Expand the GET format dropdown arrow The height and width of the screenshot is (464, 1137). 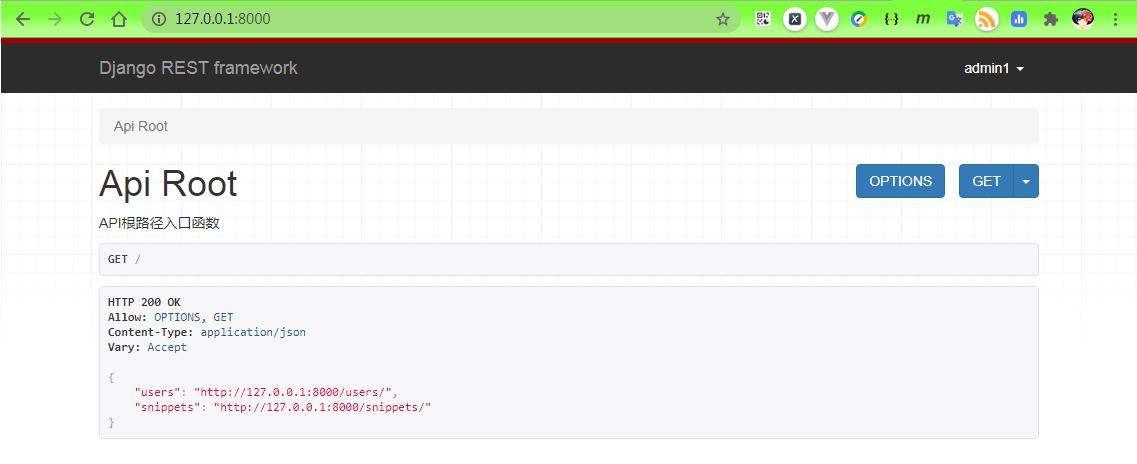click(x=1026, y=181)
